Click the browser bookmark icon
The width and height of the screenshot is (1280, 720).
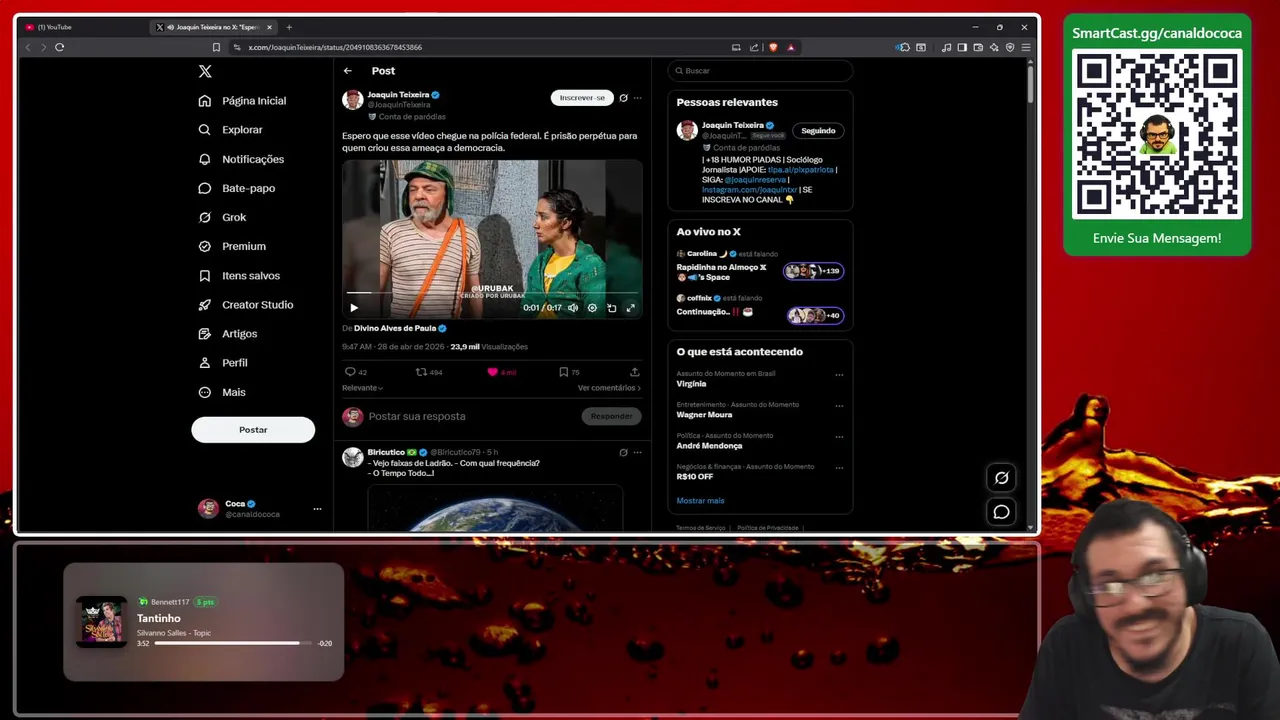(216, 47)
